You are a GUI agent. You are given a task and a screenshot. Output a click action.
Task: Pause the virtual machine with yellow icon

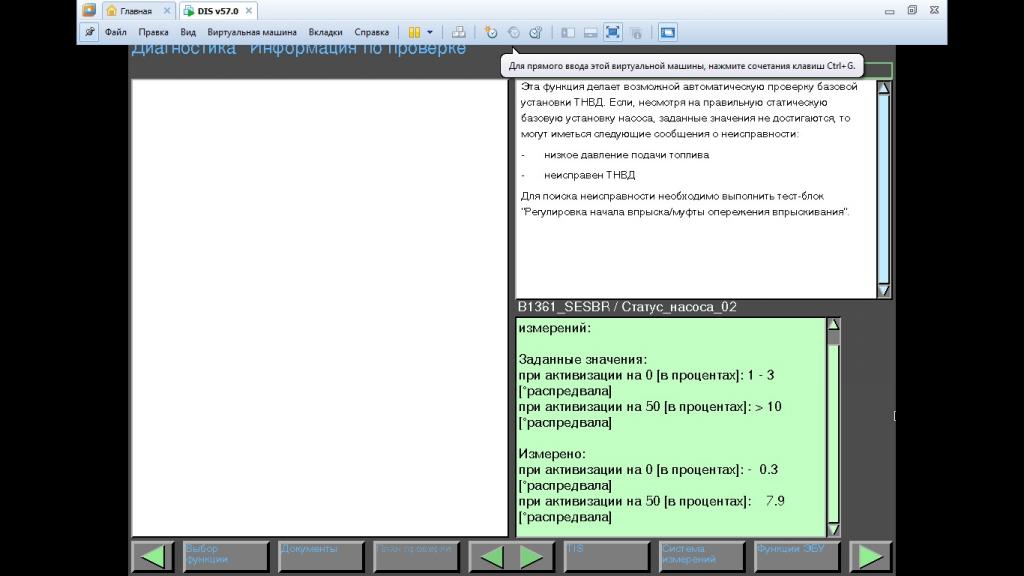[414, 32]
